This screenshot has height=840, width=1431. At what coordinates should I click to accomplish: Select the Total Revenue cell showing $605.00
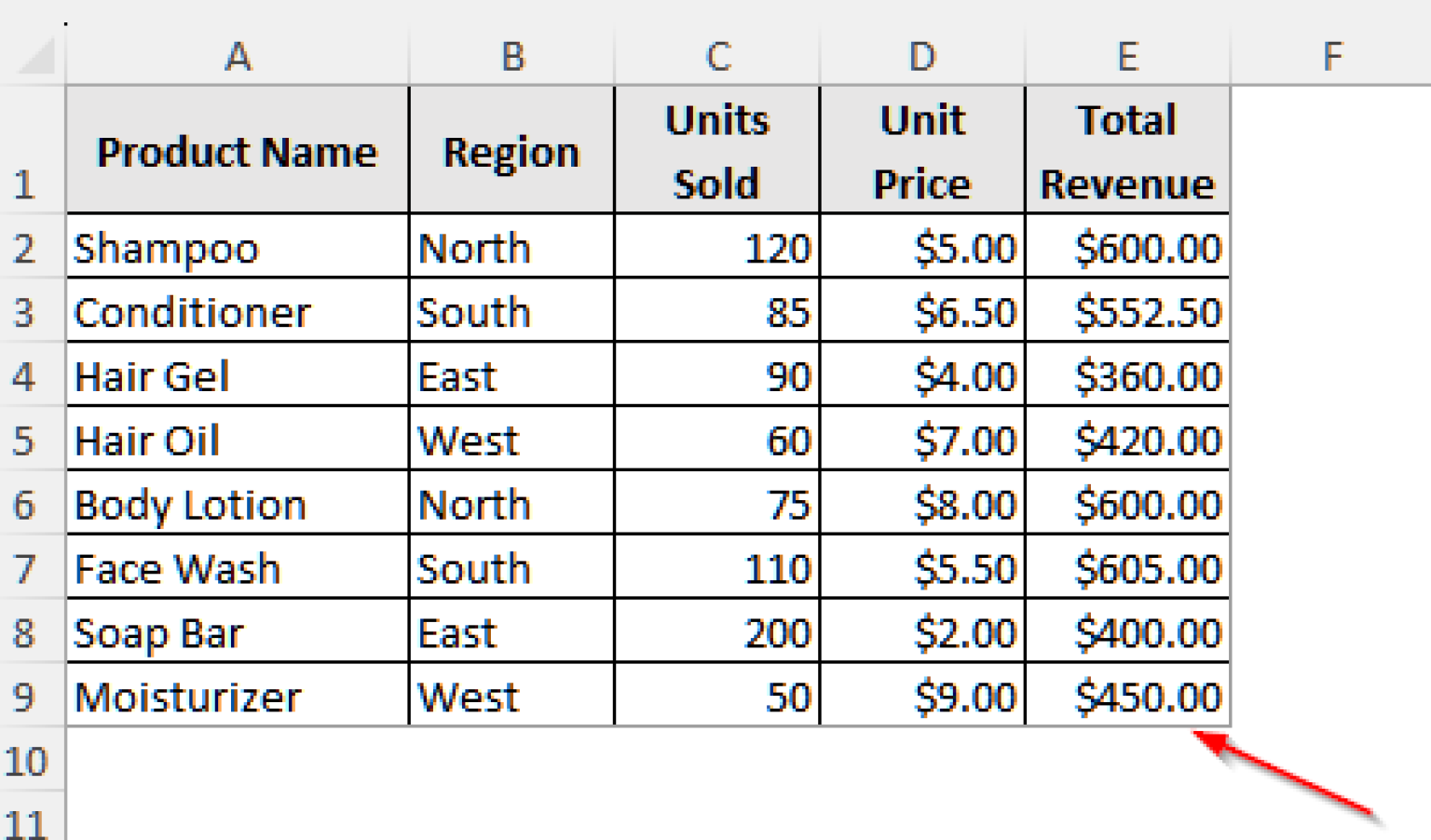click(1126, 568)
